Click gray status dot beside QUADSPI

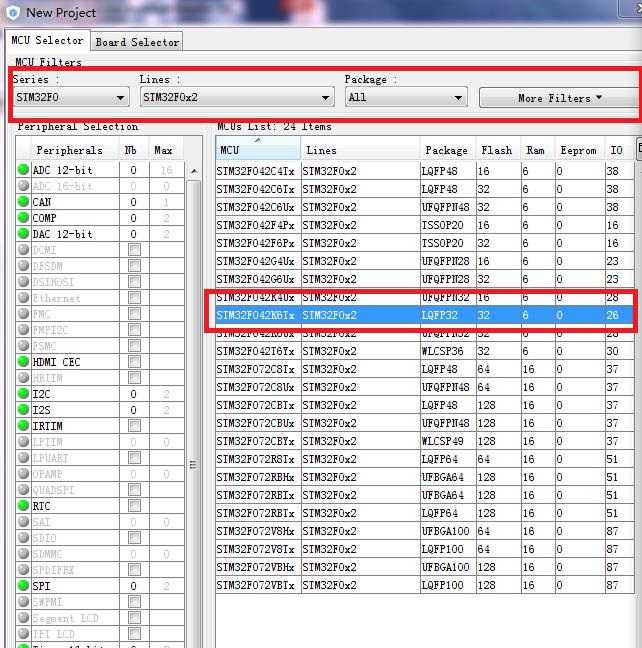[24, 489]
